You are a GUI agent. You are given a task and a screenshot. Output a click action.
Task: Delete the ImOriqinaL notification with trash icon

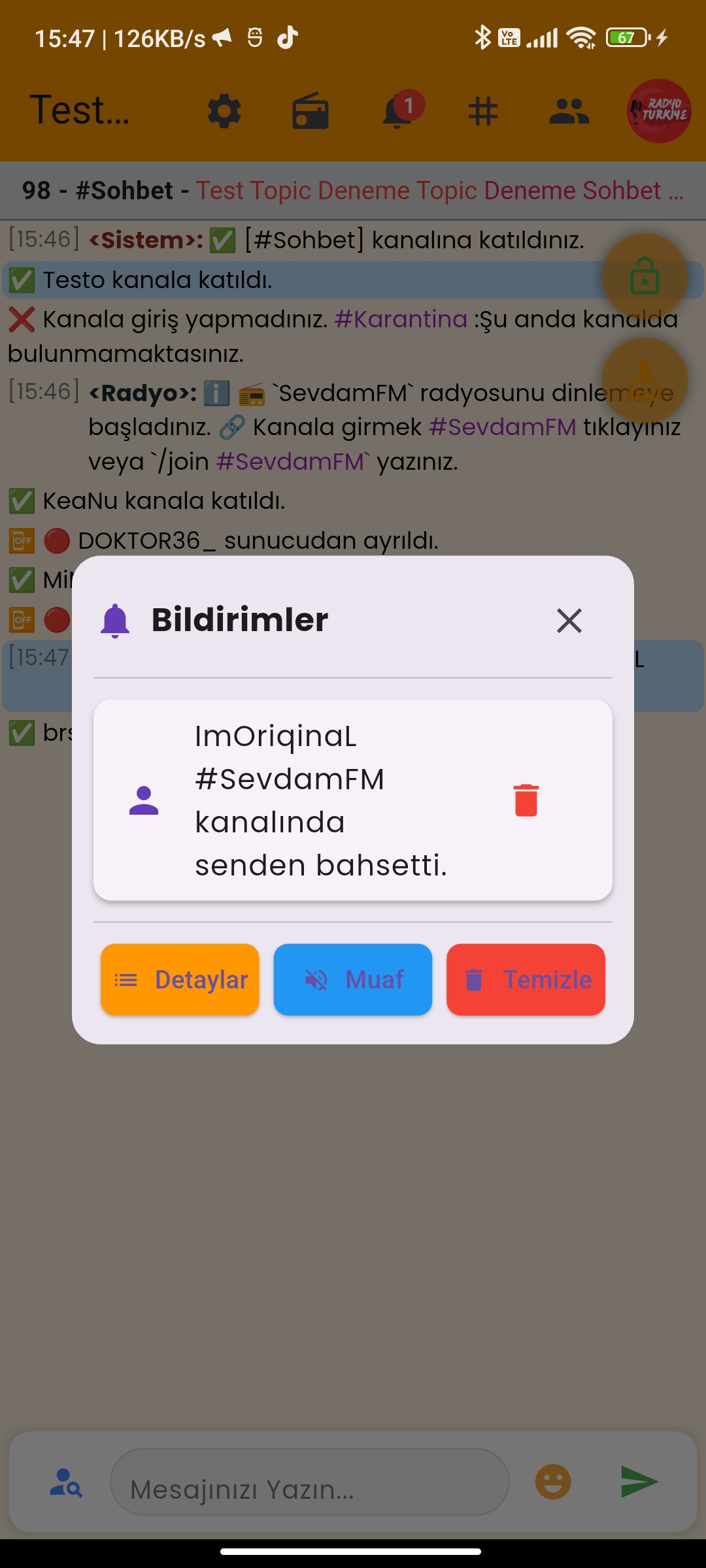point(526,800)
